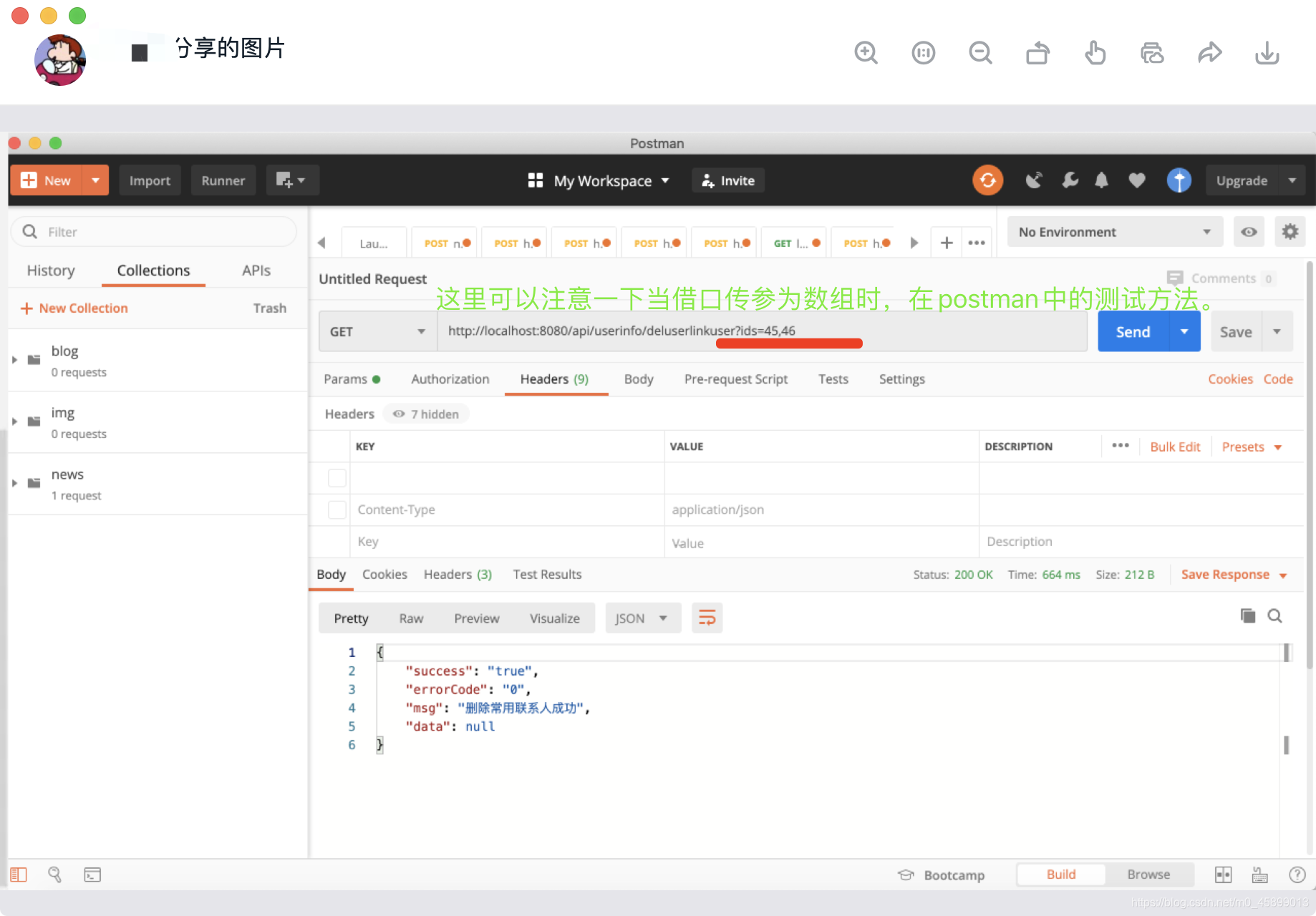Viewport: 1316px width, 916px height.
Task: Click the share forward arrow icon
Action: pyautogui.click(x=1209, y=53)
